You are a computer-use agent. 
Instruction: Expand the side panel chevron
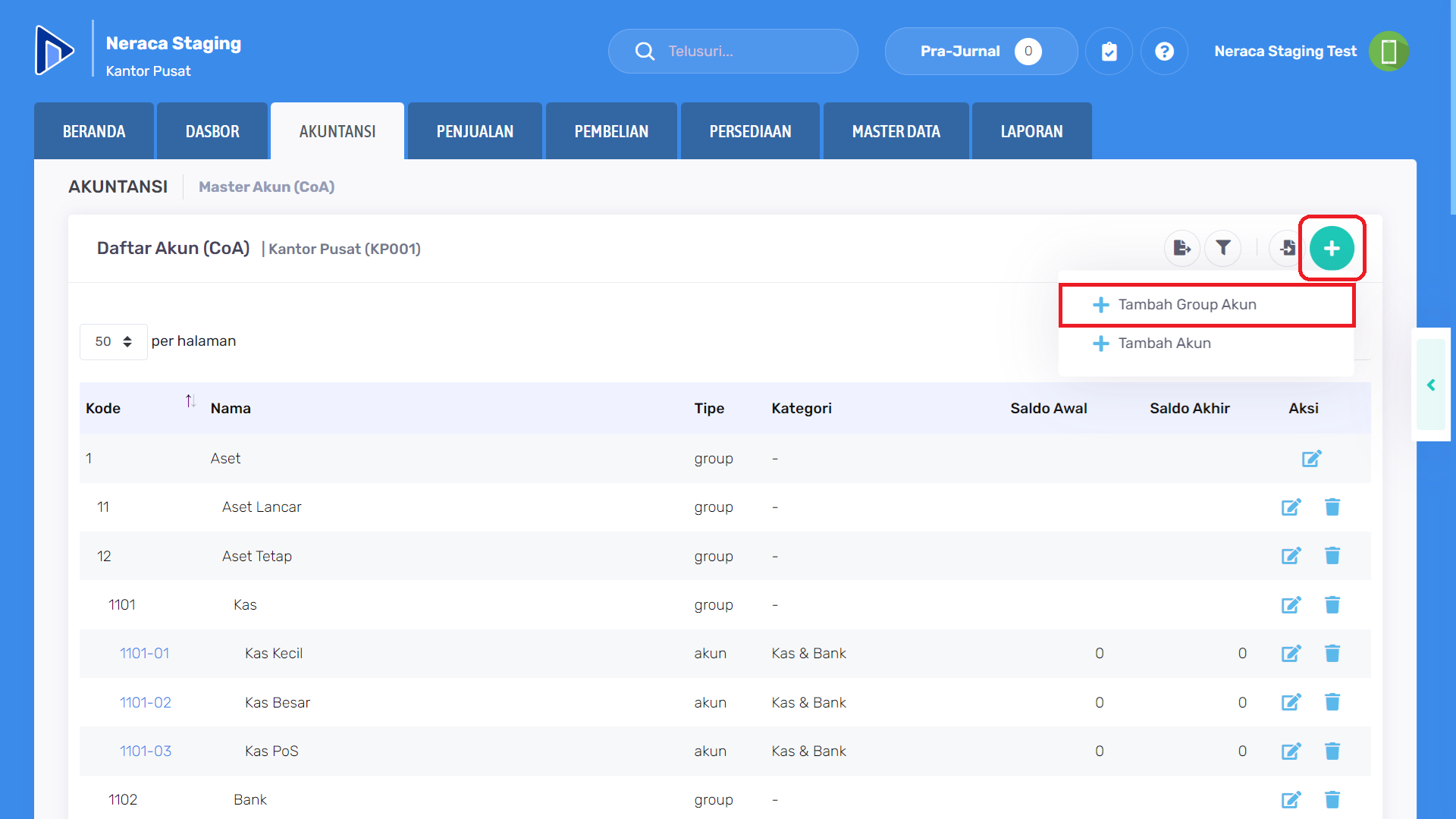(x=1431, y=385)
